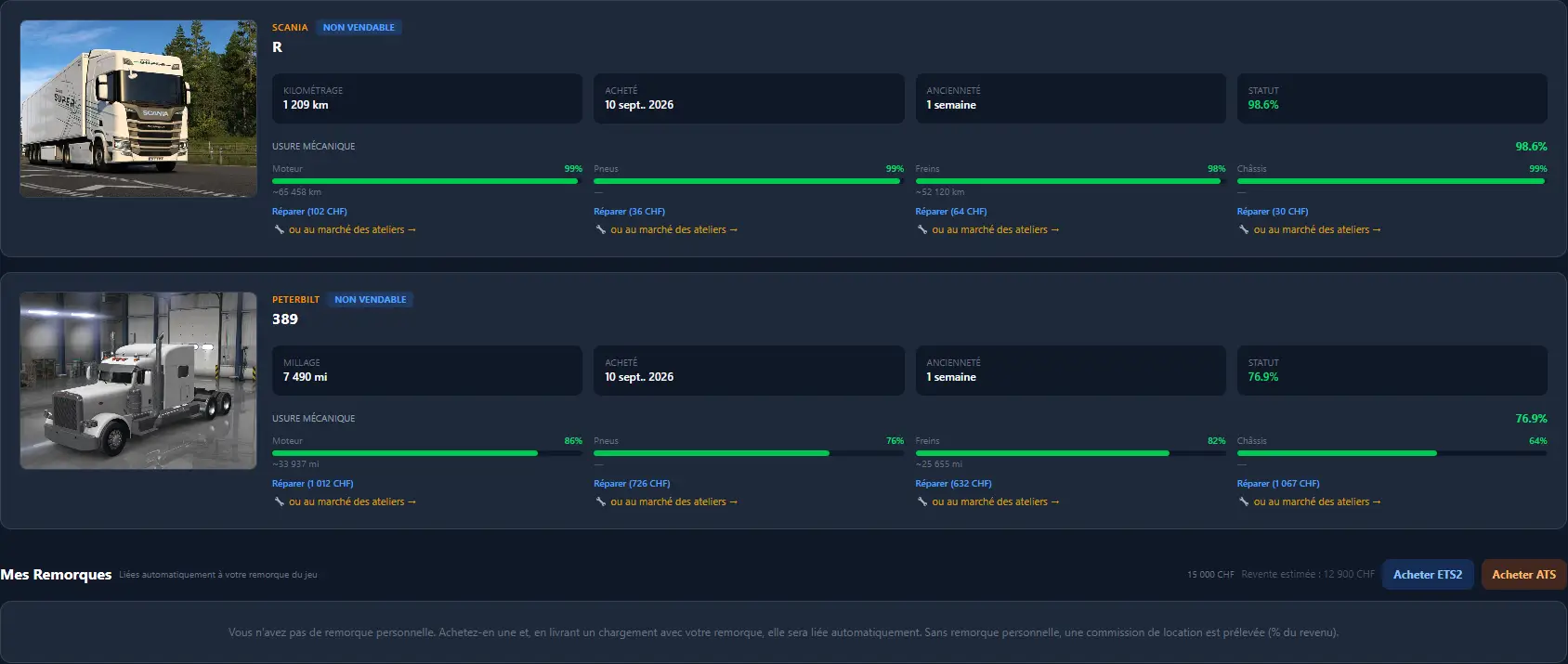This screenshot has height=664, width=1568.
Task: Click wrench icon under Scania Freins repair
Action: (922, 229)
